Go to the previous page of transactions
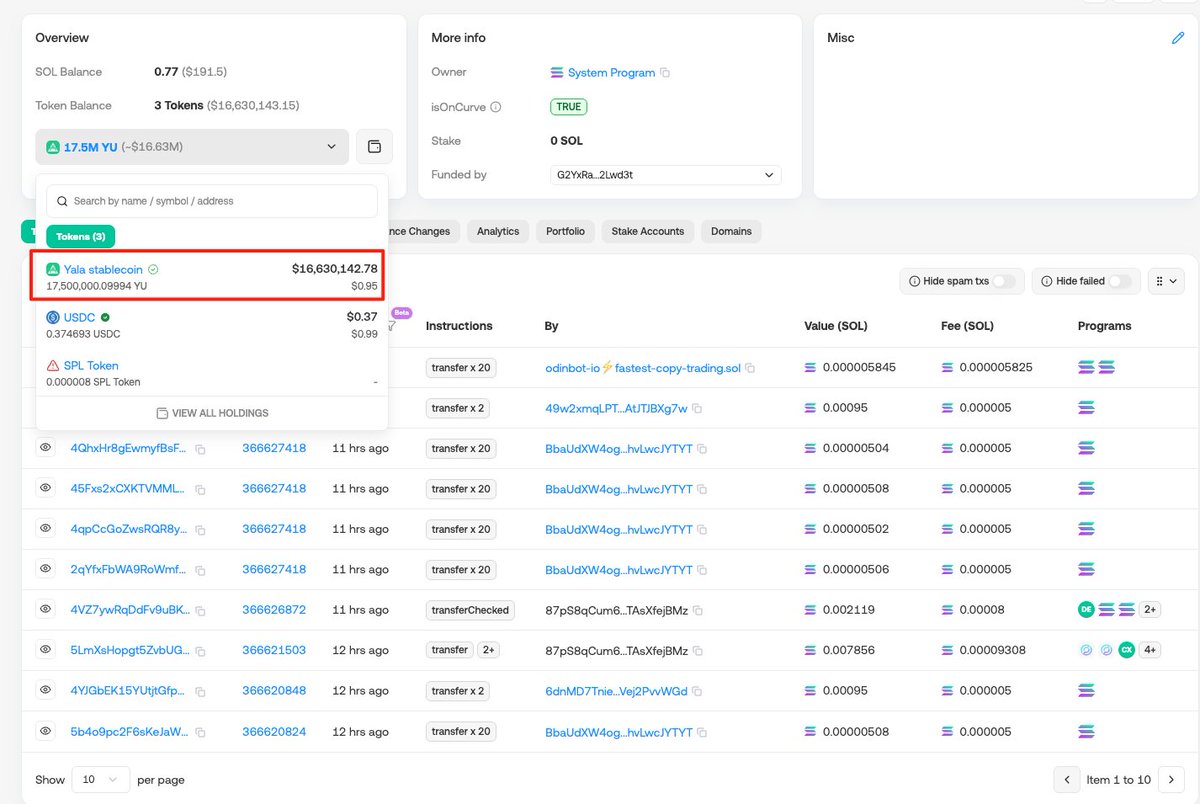 click(1067, 779)
